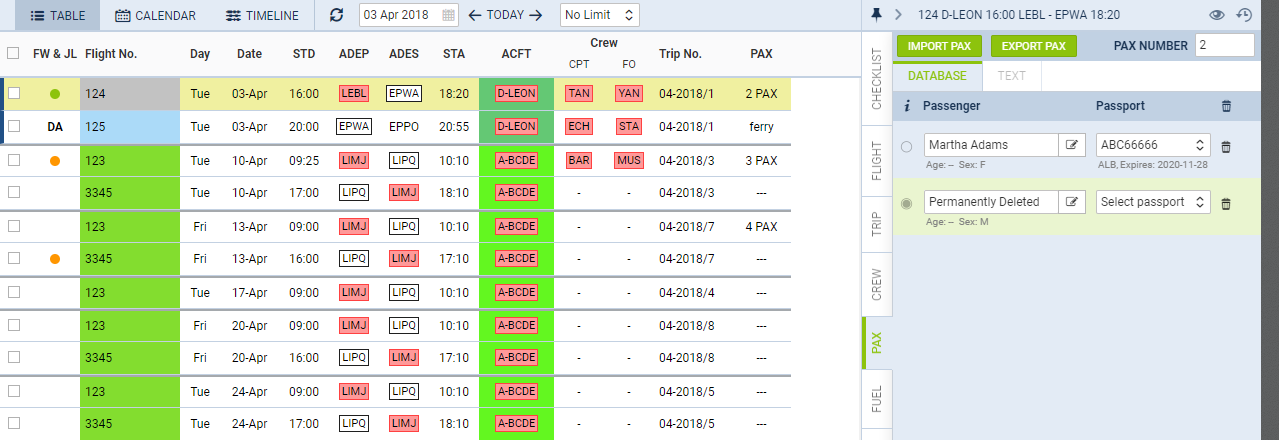Check the box for 10-Apr flight 3345
The height and width of the screenshot is (440, 1279).
point(14,193)
